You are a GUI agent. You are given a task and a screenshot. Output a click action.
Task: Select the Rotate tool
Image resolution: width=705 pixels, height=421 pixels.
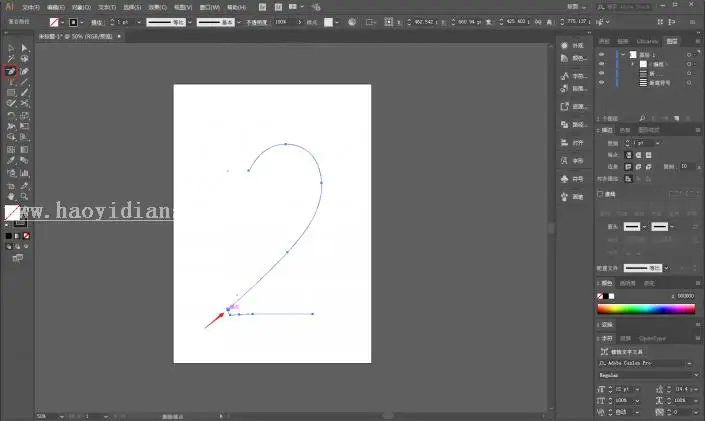[x=11, y=116]
